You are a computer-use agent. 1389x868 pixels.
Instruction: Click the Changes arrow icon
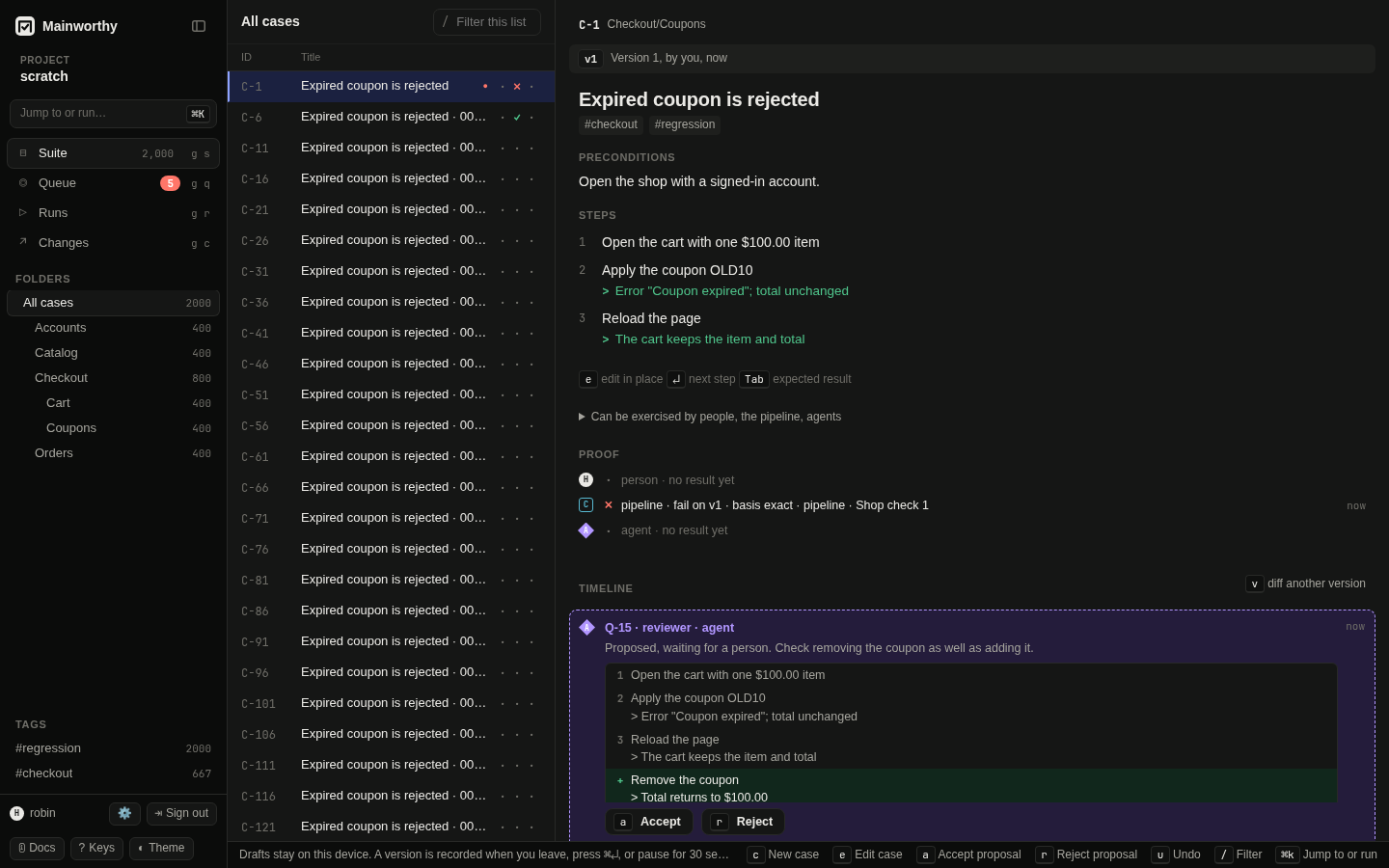23,243
